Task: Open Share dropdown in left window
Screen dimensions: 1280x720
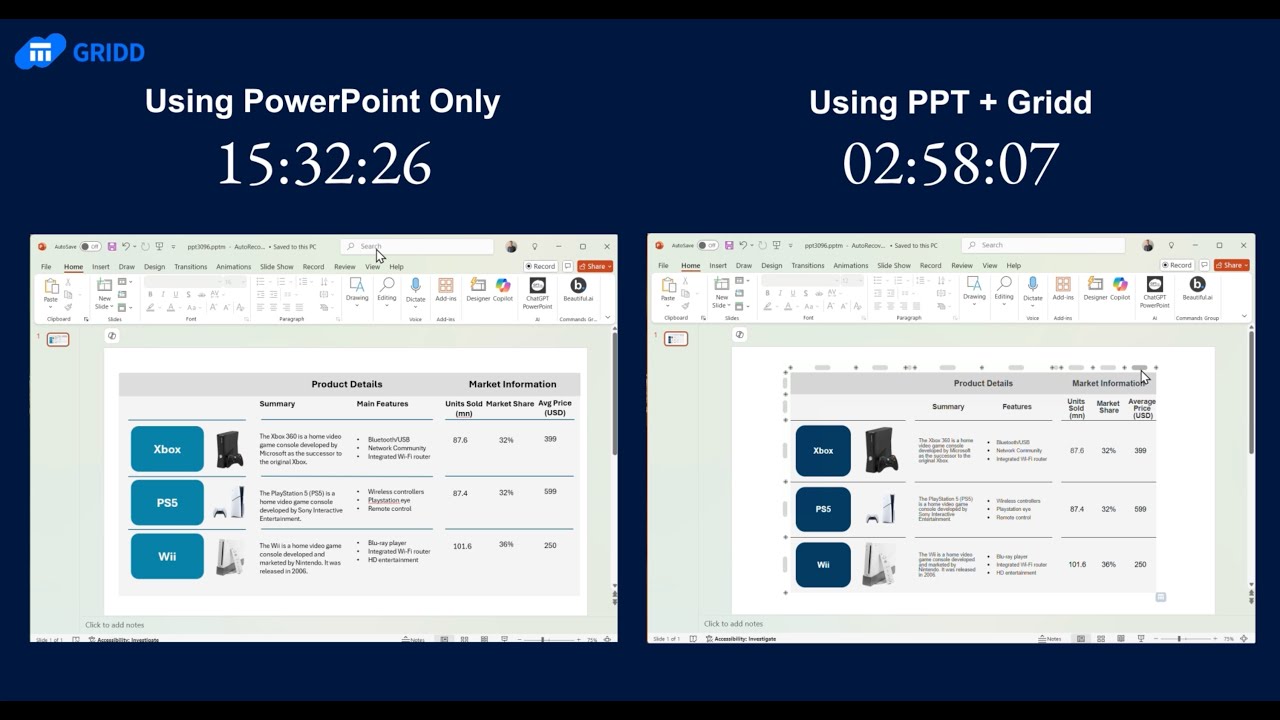Action: point(596,267)
